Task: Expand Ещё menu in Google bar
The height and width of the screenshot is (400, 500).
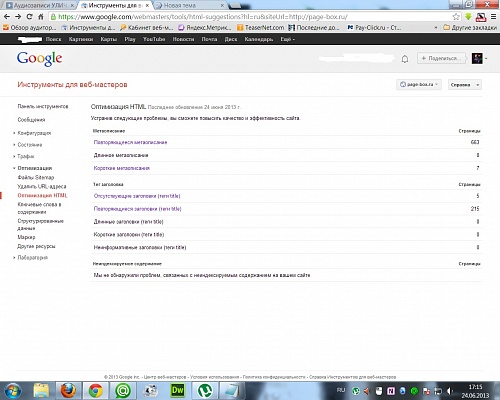Action: click(x=287, y=39)
